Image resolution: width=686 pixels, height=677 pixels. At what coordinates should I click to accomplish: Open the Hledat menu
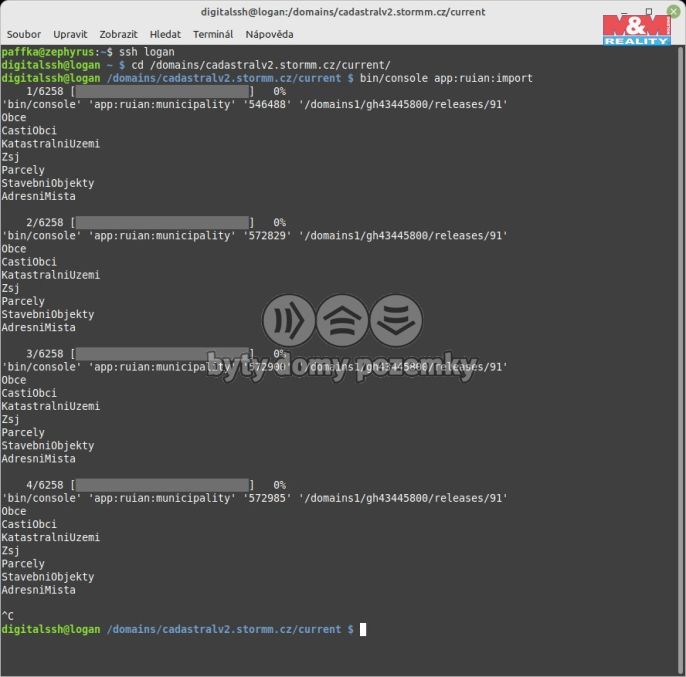point(165,34)
